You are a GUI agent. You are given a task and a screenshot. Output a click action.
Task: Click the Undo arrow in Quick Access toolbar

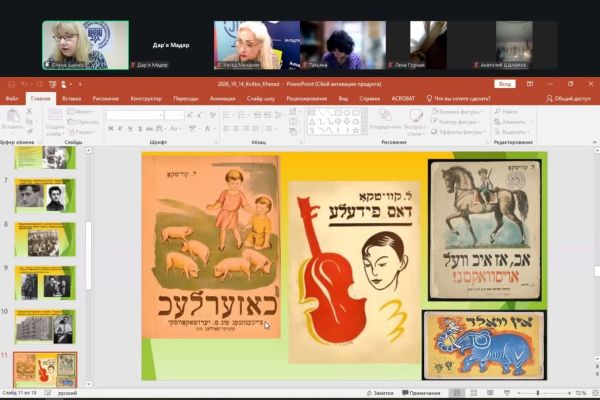pos(24,84)
